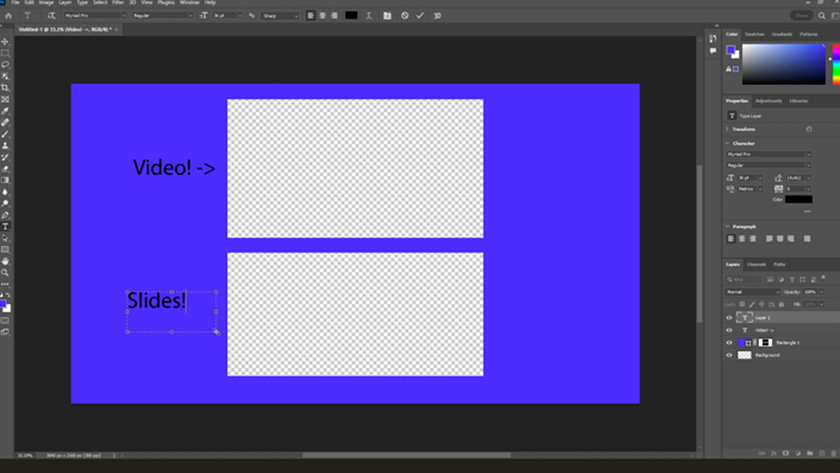Hide the Background layer
840x473 pixels.
point(729,355)
